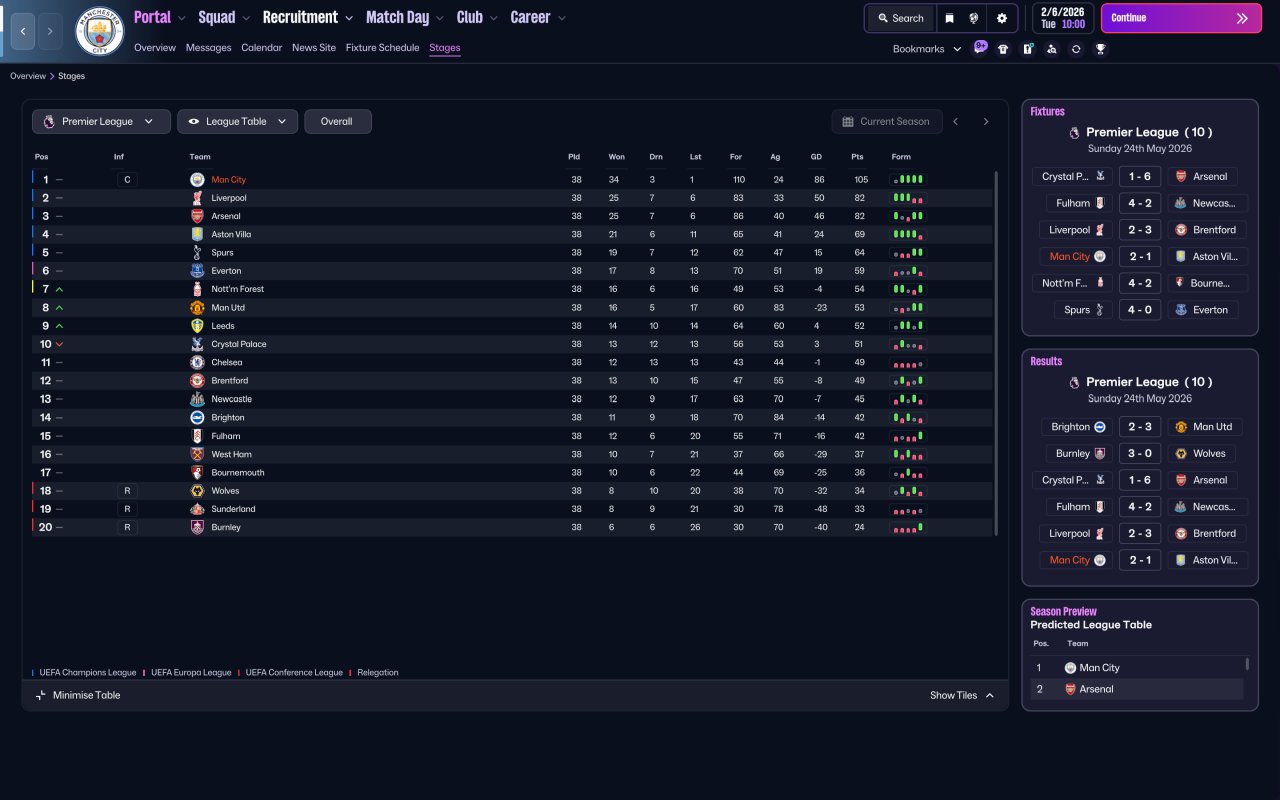The width and height of the screenshot is (1280, 800).
Task: Go to the next season arrow
Action: 986,122
